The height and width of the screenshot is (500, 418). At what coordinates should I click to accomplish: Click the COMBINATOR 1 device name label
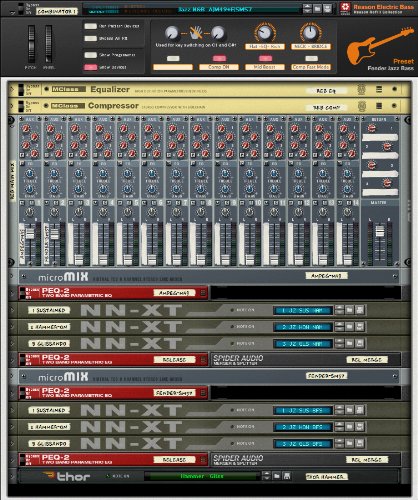point(56,11)
